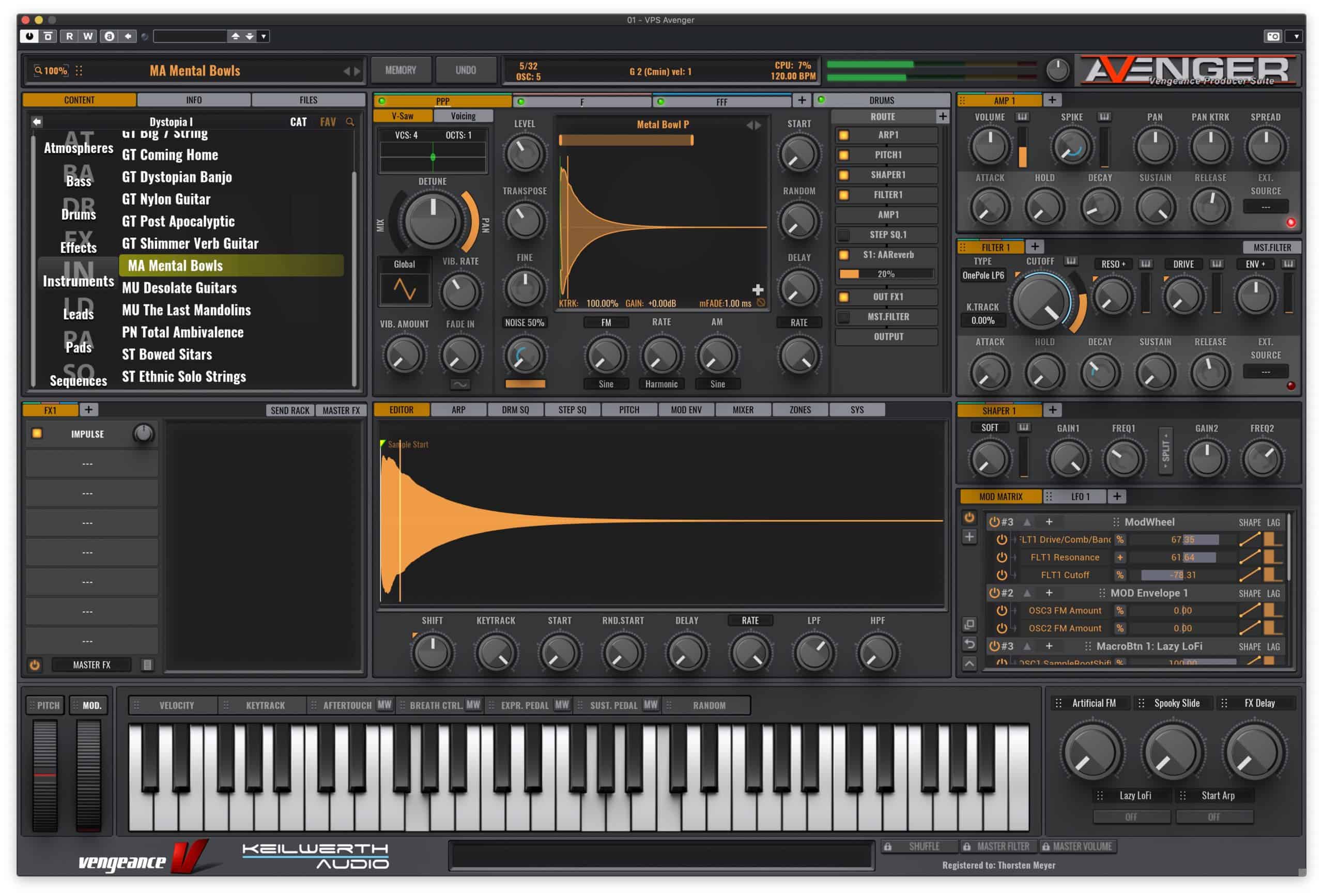Click the lock icon next to MASTER FILTER
Screen dimensions: 1323x896
tap(966, 847)
